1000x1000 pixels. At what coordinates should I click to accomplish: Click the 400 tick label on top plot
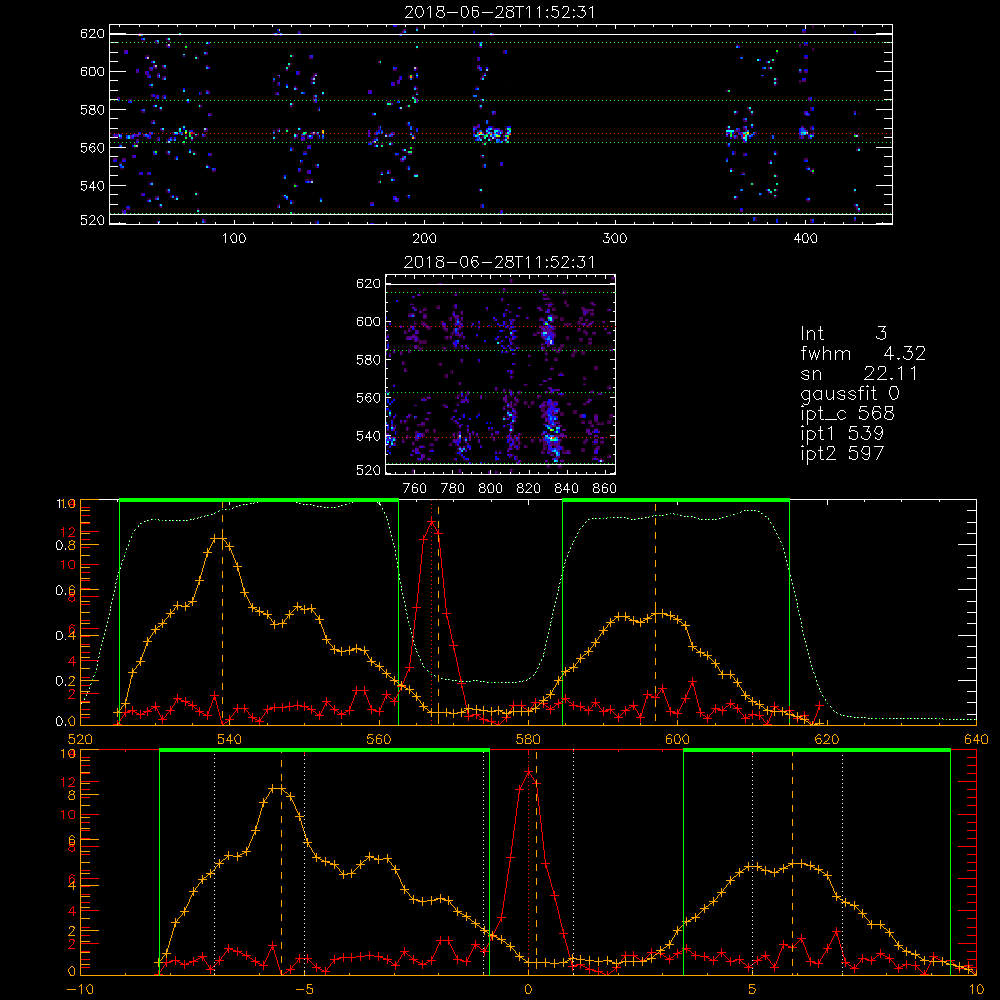click(x=805, y=239)
